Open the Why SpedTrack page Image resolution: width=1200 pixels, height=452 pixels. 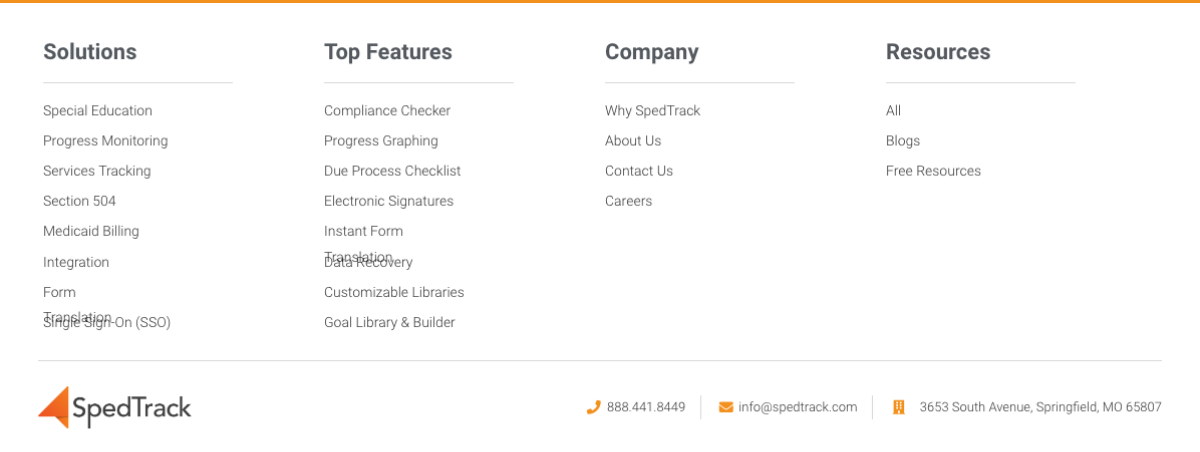point(653,111)
